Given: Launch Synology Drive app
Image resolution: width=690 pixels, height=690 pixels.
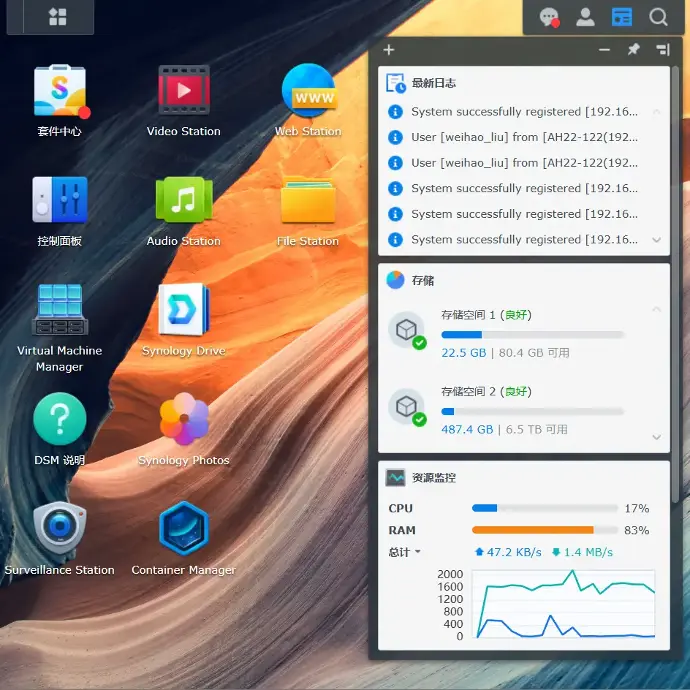Looking at the screenshot, I should 184,311.
